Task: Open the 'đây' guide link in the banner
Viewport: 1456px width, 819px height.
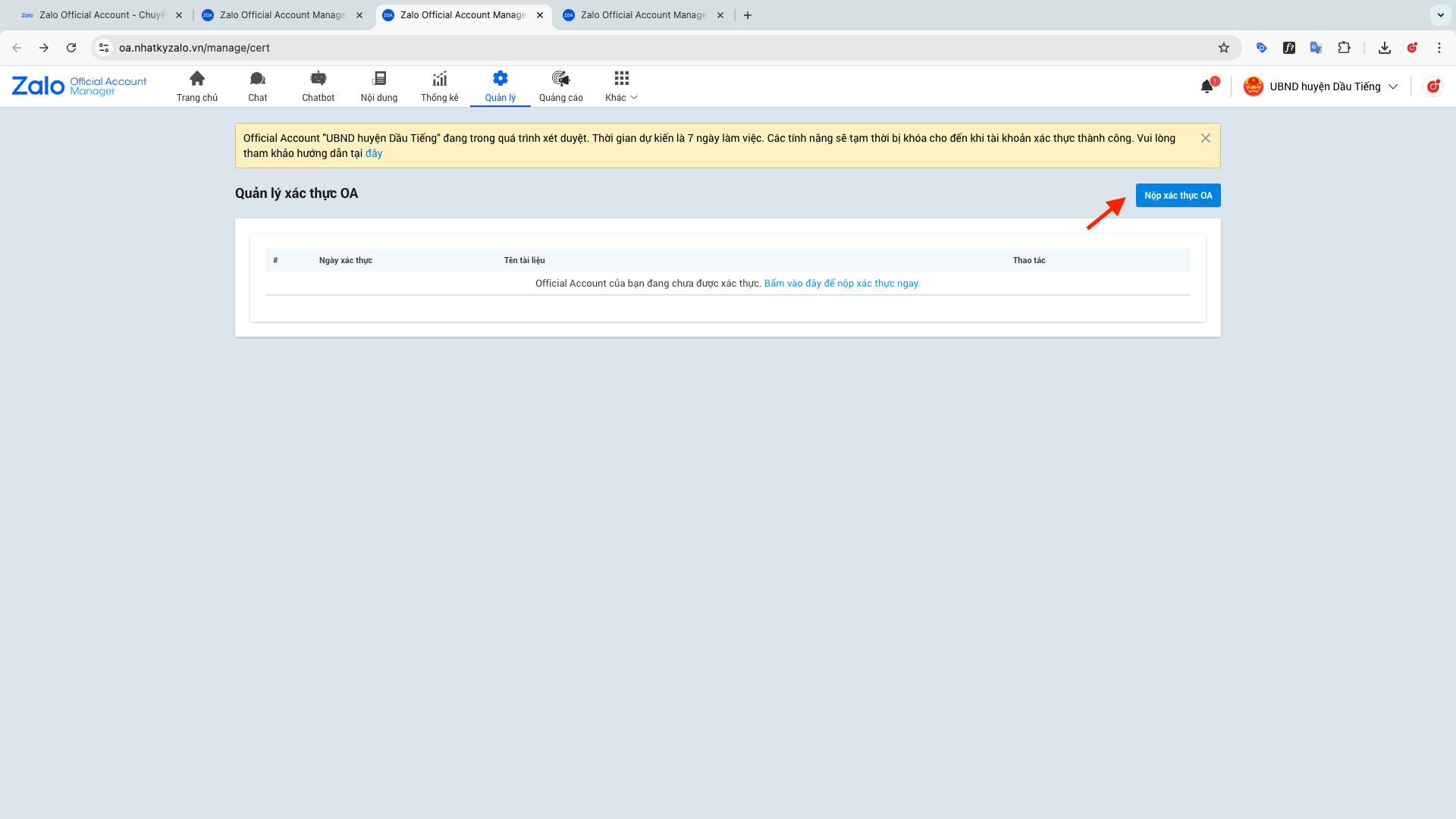Action: (x=374, y=154)
